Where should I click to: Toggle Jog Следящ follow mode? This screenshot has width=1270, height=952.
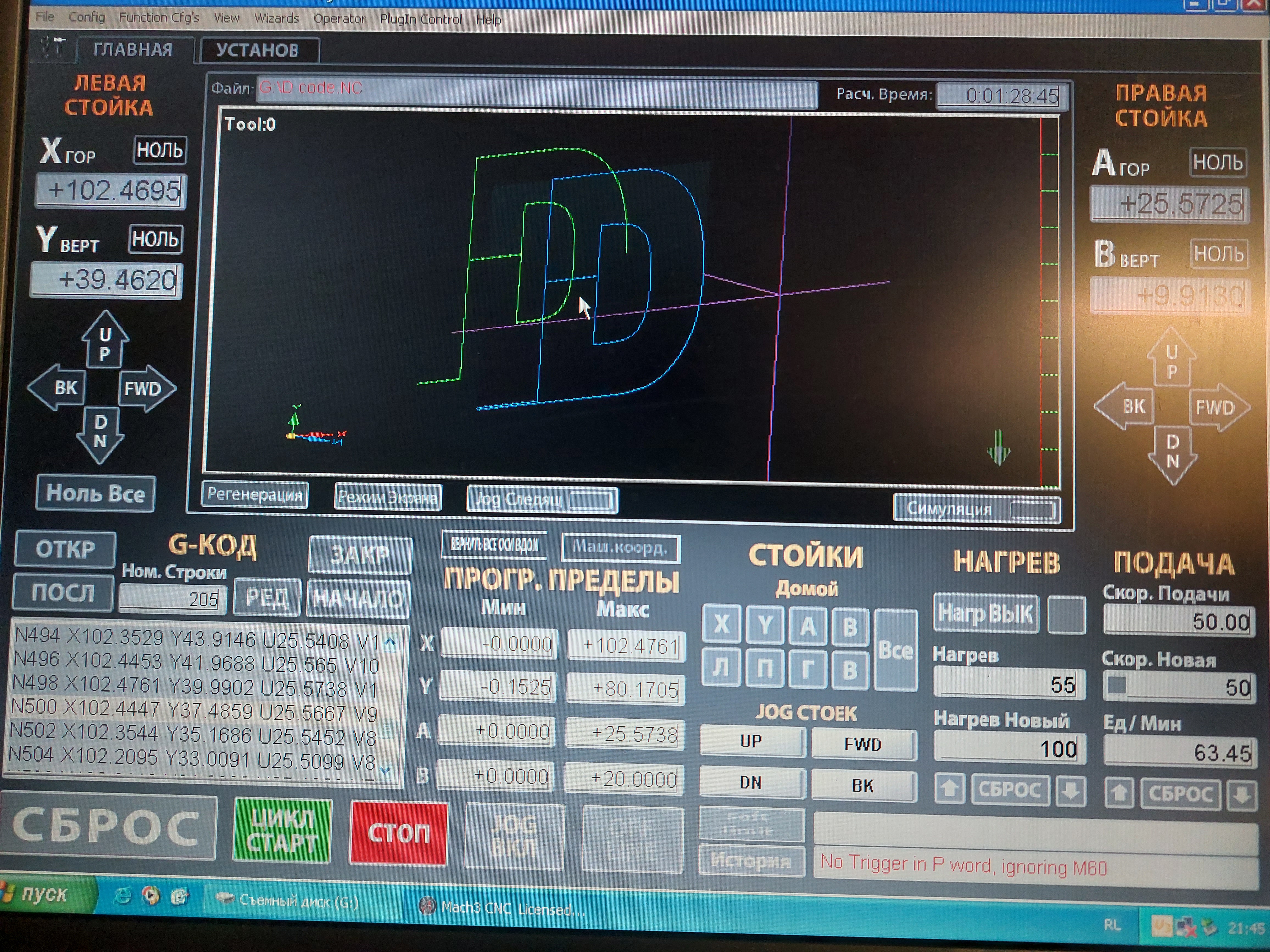click(x=542, y=500)
